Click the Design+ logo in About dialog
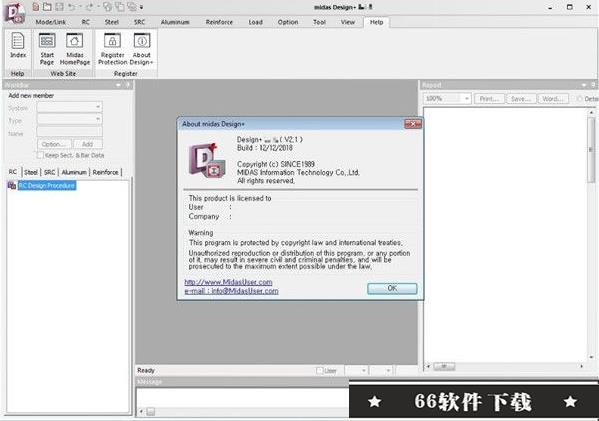The height and width of the screenshot is (421, 599). click(207, 160)
